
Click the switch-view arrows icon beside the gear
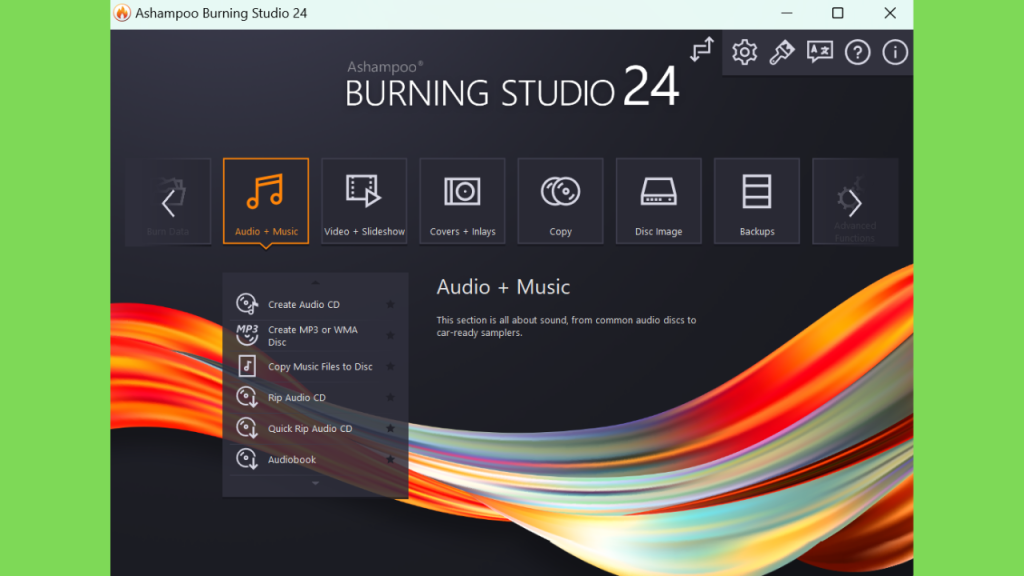(x=702, y=50)
